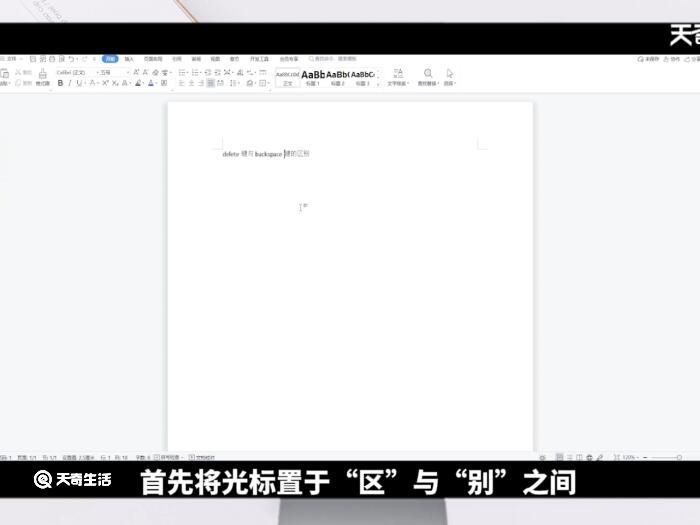Click the Subscript icon

pos(115,83)
